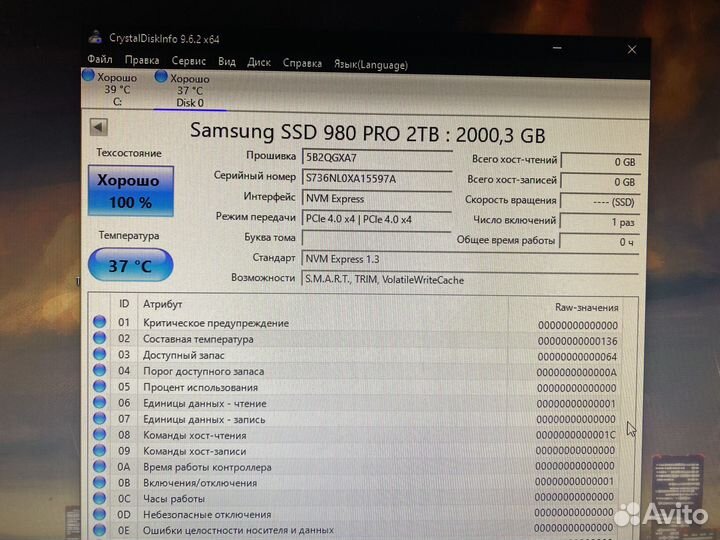Screen dimensions: 720x540
Task: Click the Возможности field with S.M.A.R.T., TRIM
Action: tap(470, 280)
